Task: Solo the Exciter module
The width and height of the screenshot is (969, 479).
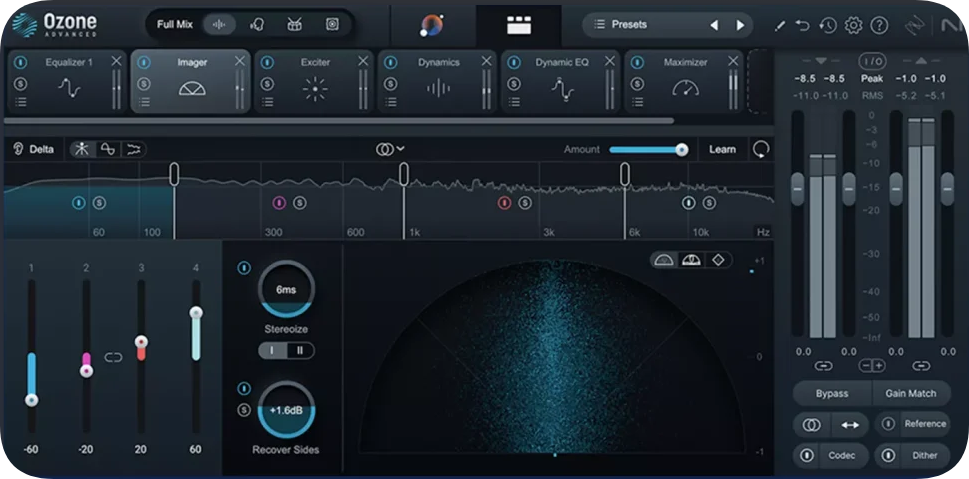Action: (268, 83)
